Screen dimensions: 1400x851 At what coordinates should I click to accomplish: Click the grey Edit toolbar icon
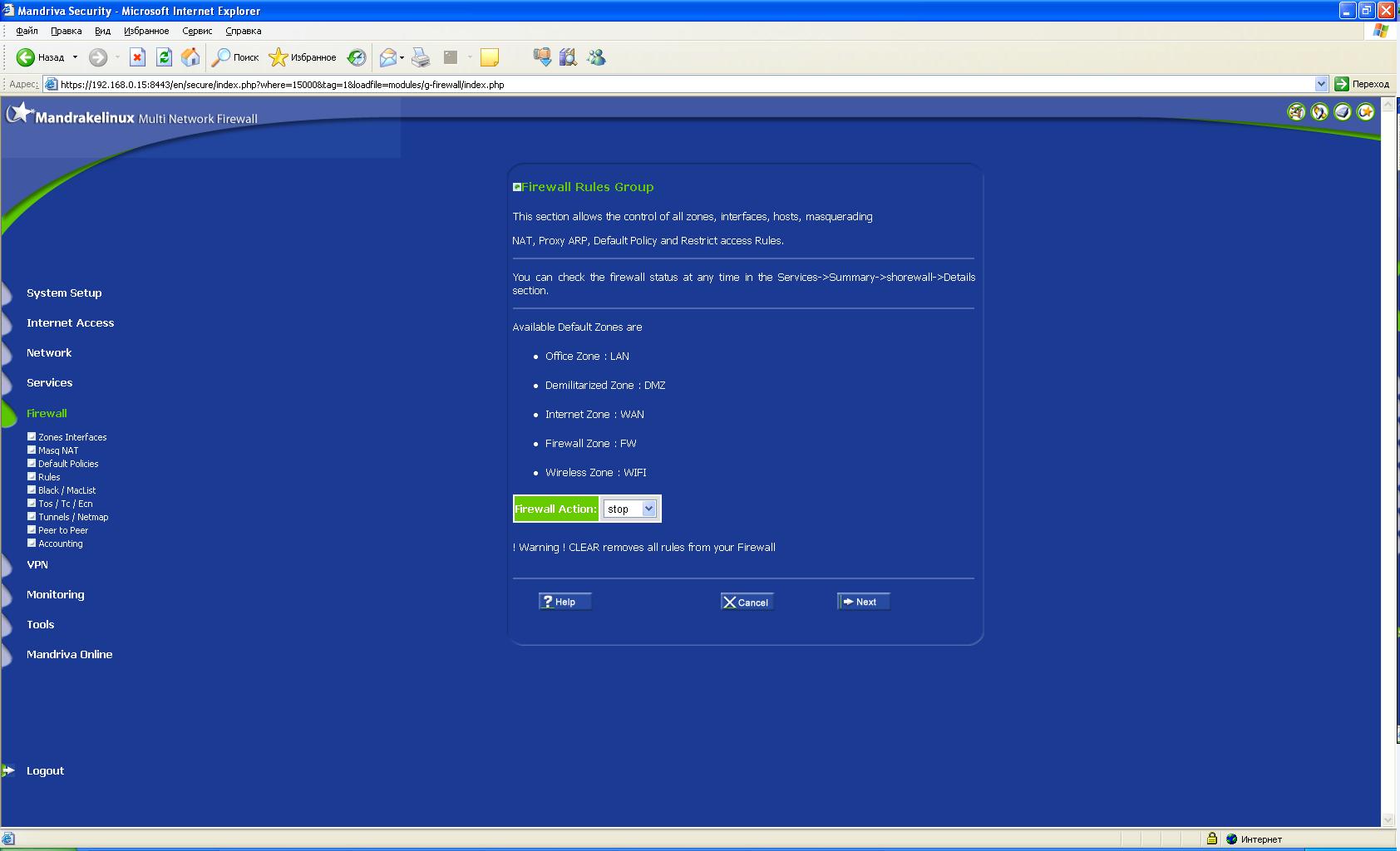[451, 57]
